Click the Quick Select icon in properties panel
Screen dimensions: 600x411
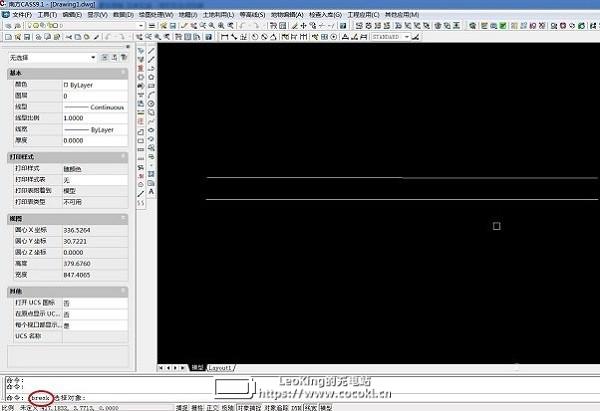124,57
